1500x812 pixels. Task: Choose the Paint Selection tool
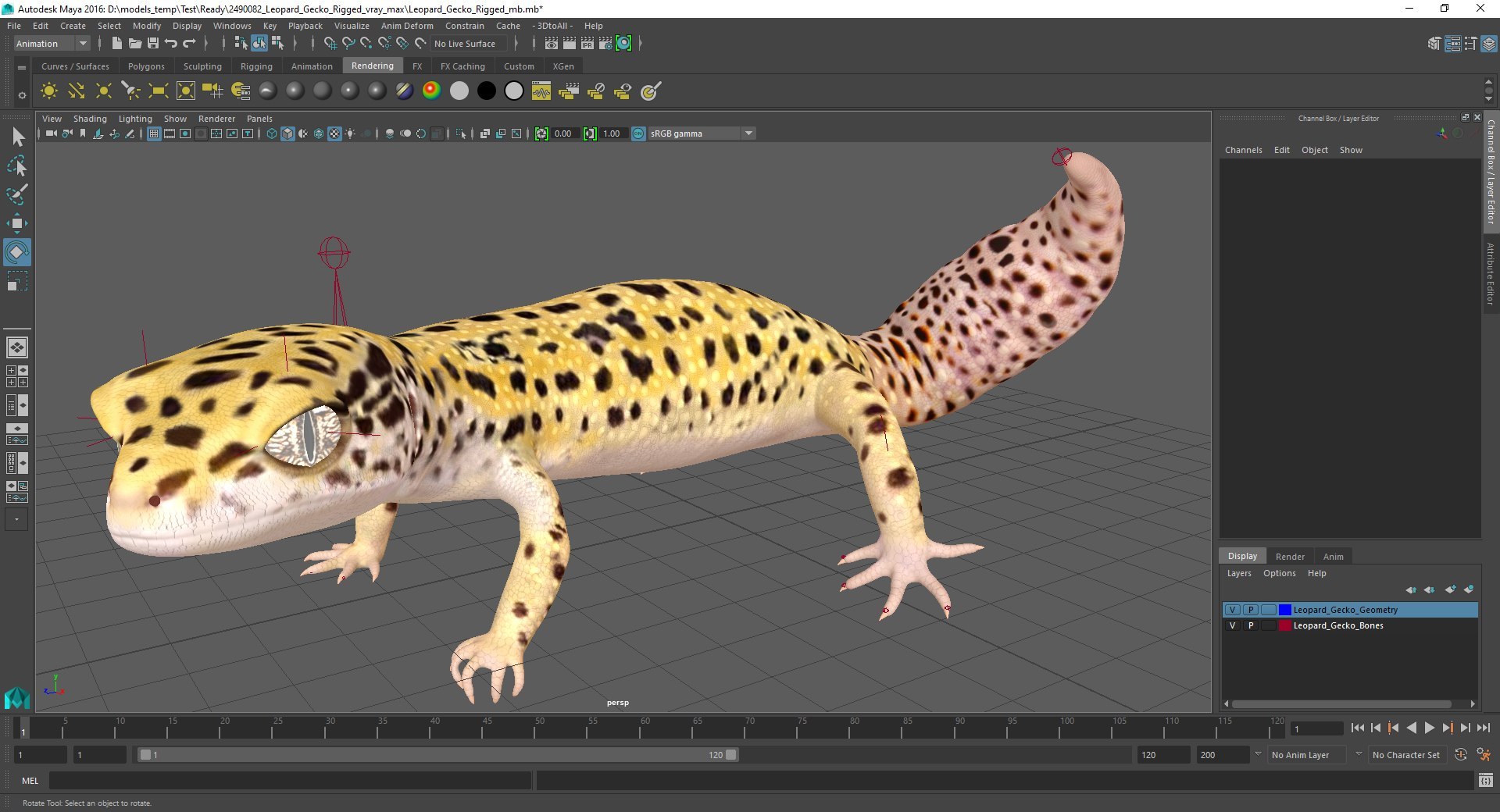[16, 194]
